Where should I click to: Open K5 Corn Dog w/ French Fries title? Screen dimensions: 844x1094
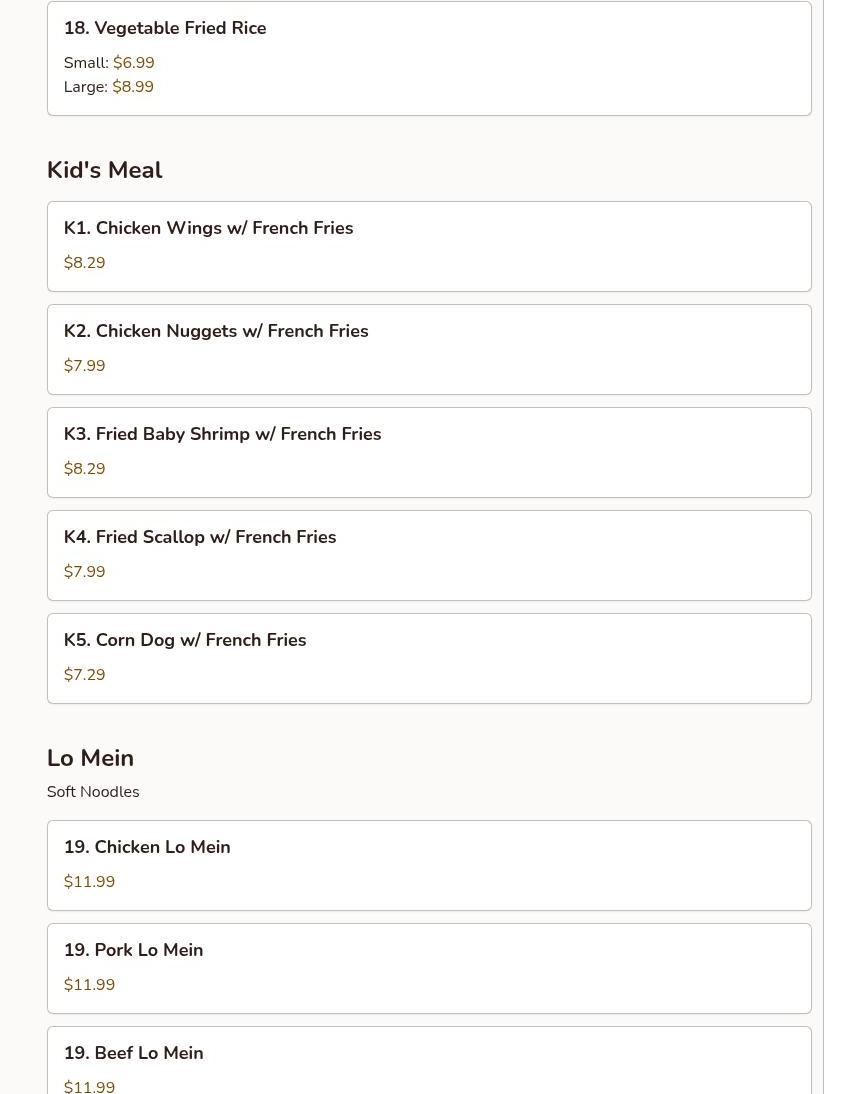(x=185, y=640)
